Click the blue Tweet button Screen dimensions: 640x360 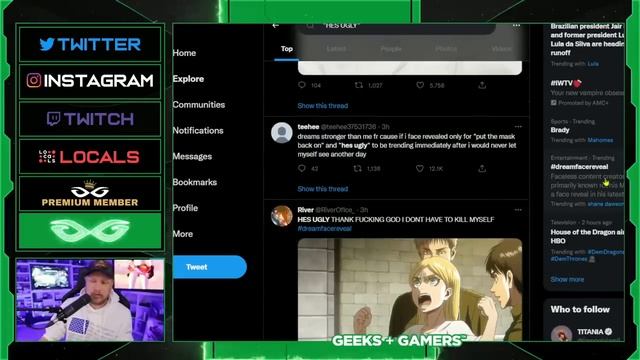click(210, 267)
